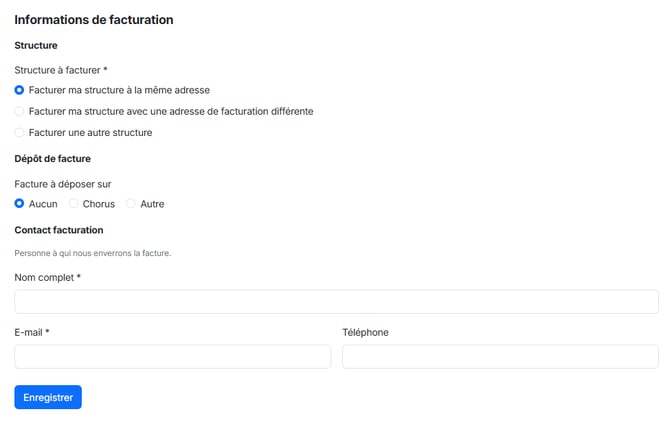Click the 'Facture à déposer sur' label
The image size is (670, 427).
click(x=62, y=184)
